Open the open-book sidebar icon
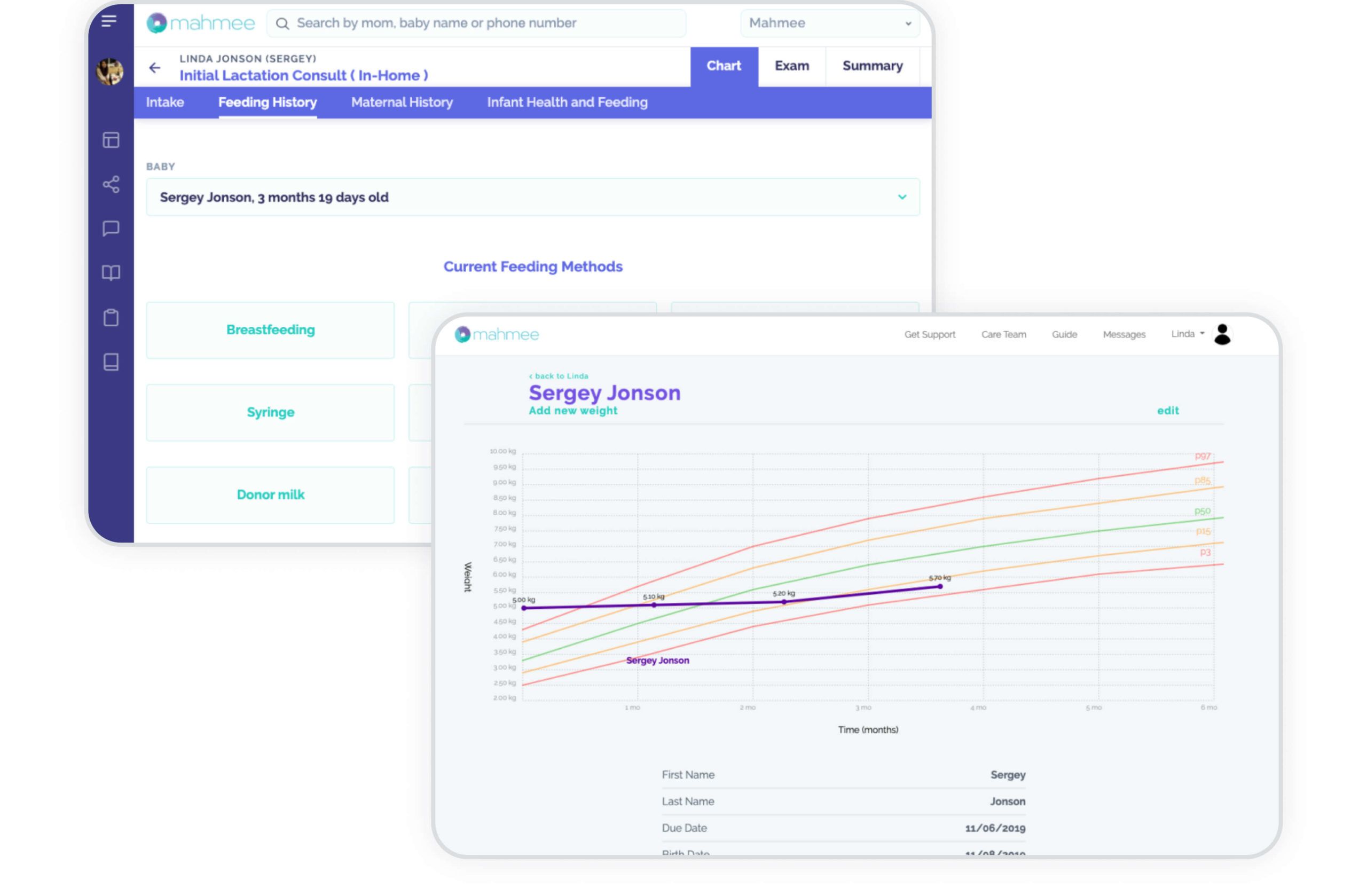Viewport: 1367px width, 896px height. pos(111,273)
